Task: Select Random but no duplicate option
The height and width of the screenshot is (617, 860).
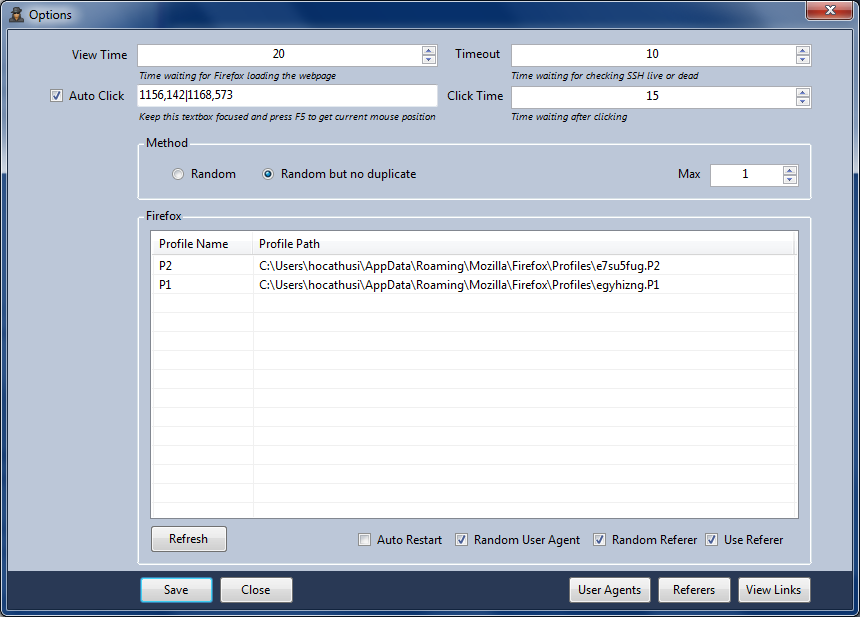Action: point(268,174)
